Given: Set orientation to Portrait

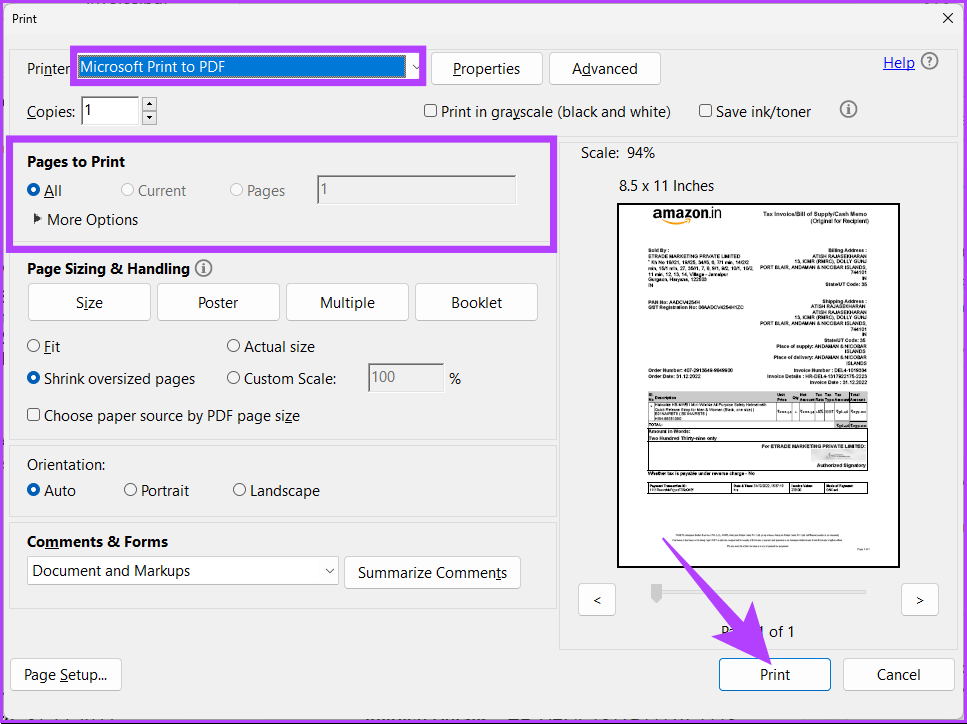Looking at the screenshot, I should (x=130, y=490).
